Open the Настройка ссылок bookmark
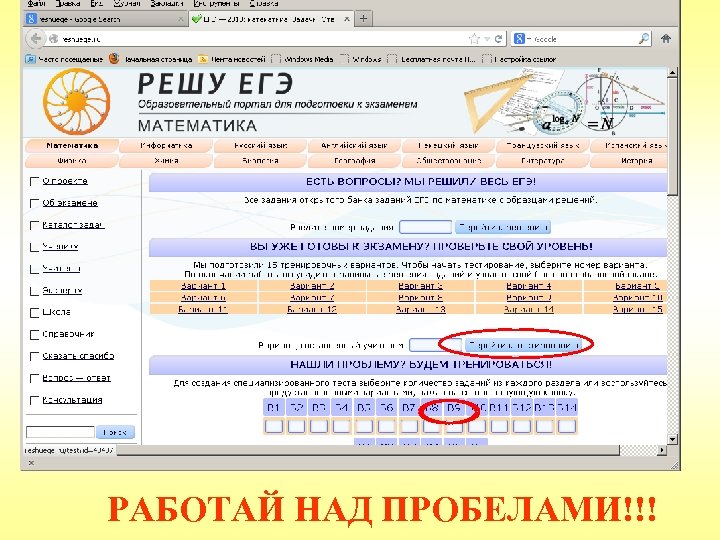This screenshot has width=720, height=540. tap(519, 59)
